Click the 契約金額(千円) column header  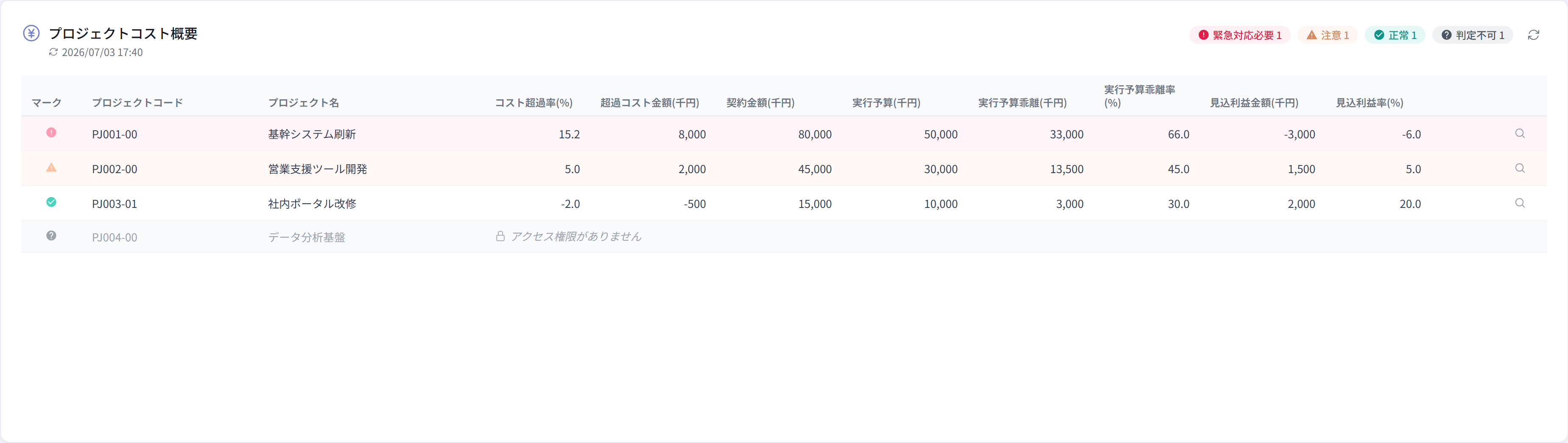point(760,103)
